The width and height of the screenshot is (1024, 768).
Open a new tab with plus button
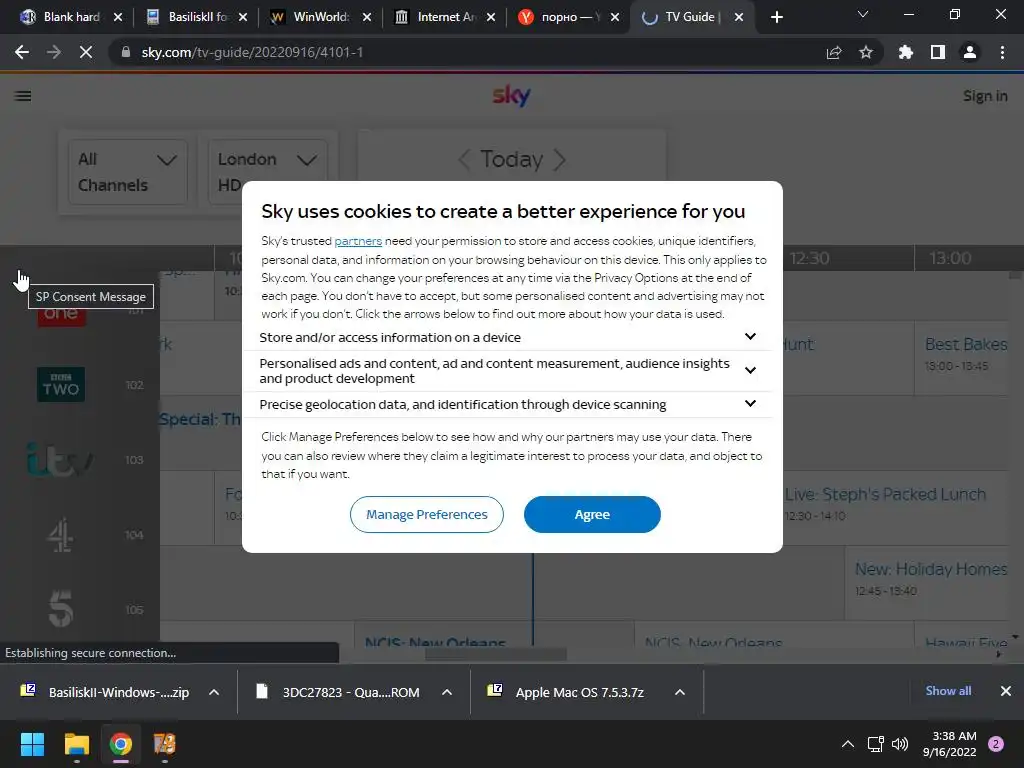pyautogui.click(x=776, y=17)
